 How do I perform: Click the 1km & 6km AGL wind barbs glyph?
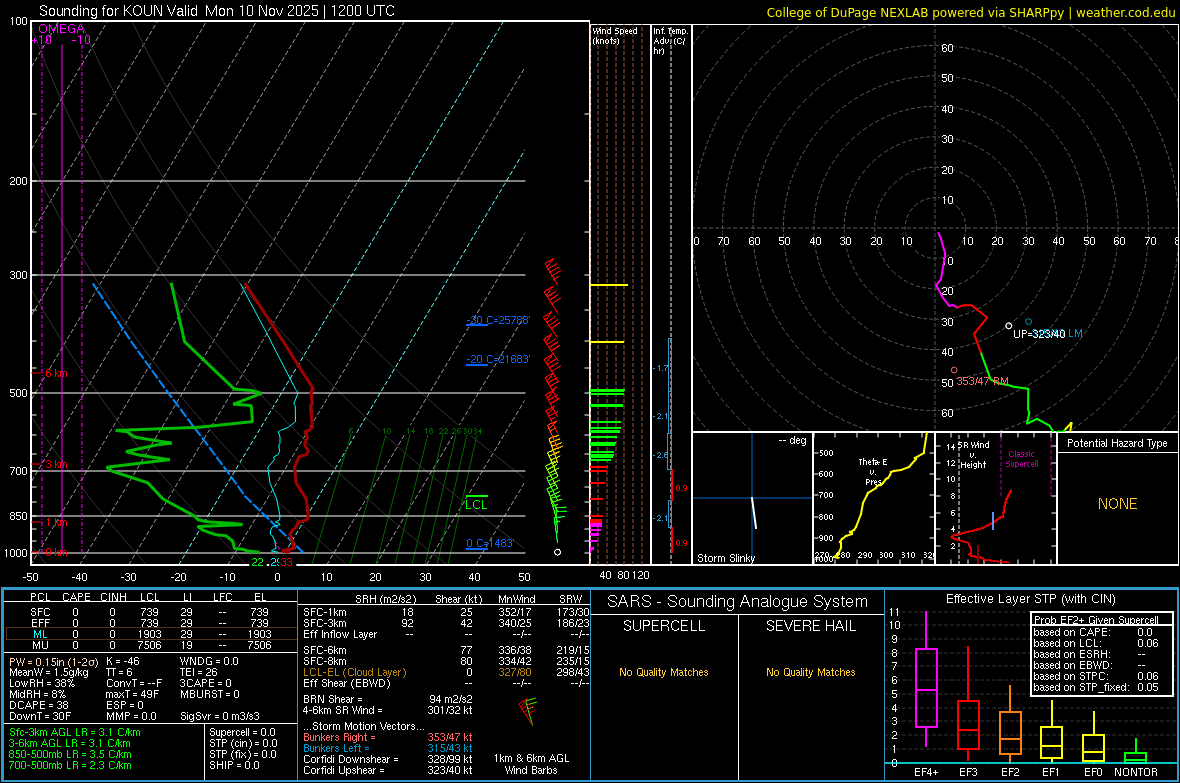(x=528, y=711)
